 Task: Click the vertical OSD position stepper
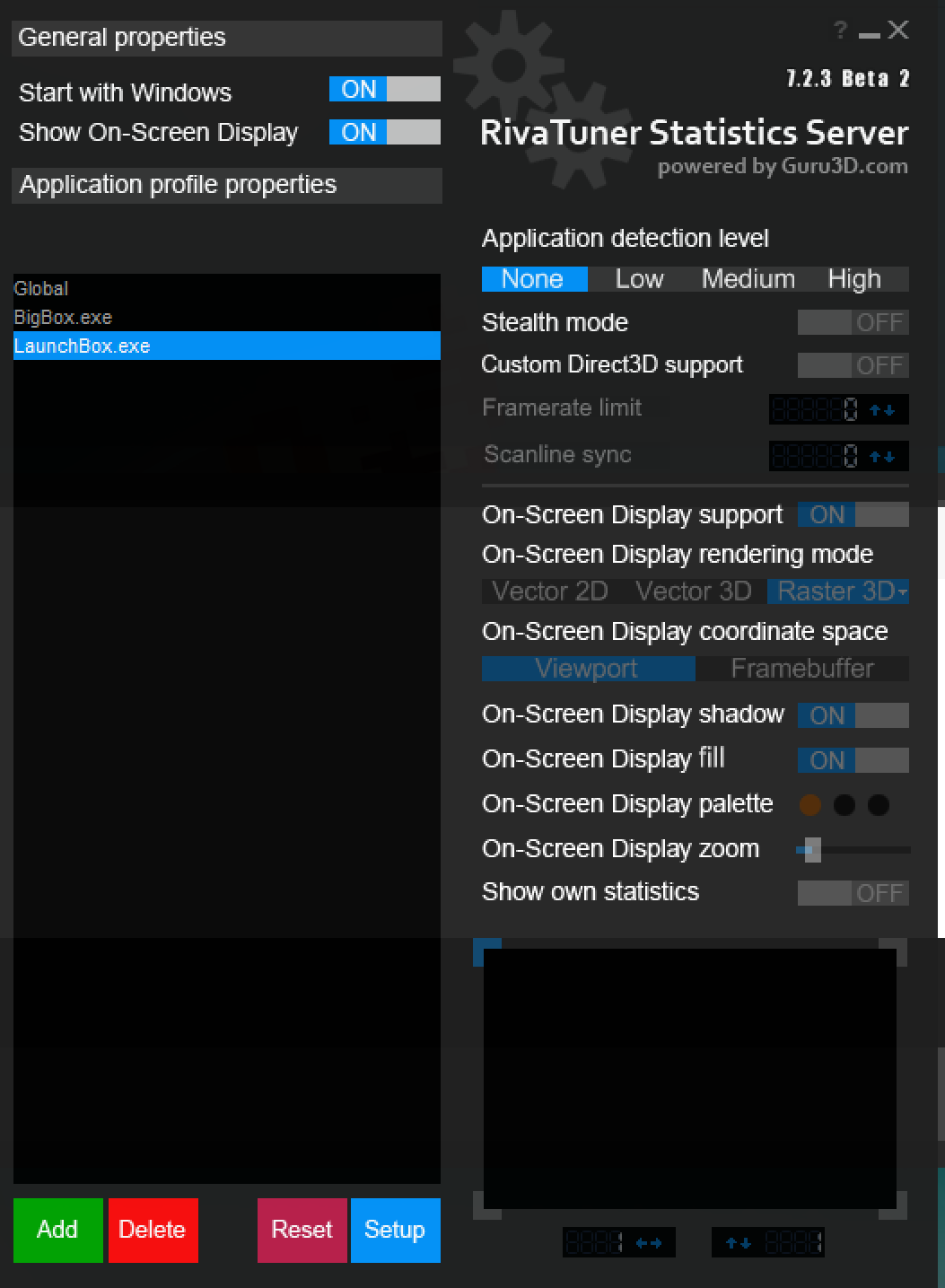tap(739, 1243)
